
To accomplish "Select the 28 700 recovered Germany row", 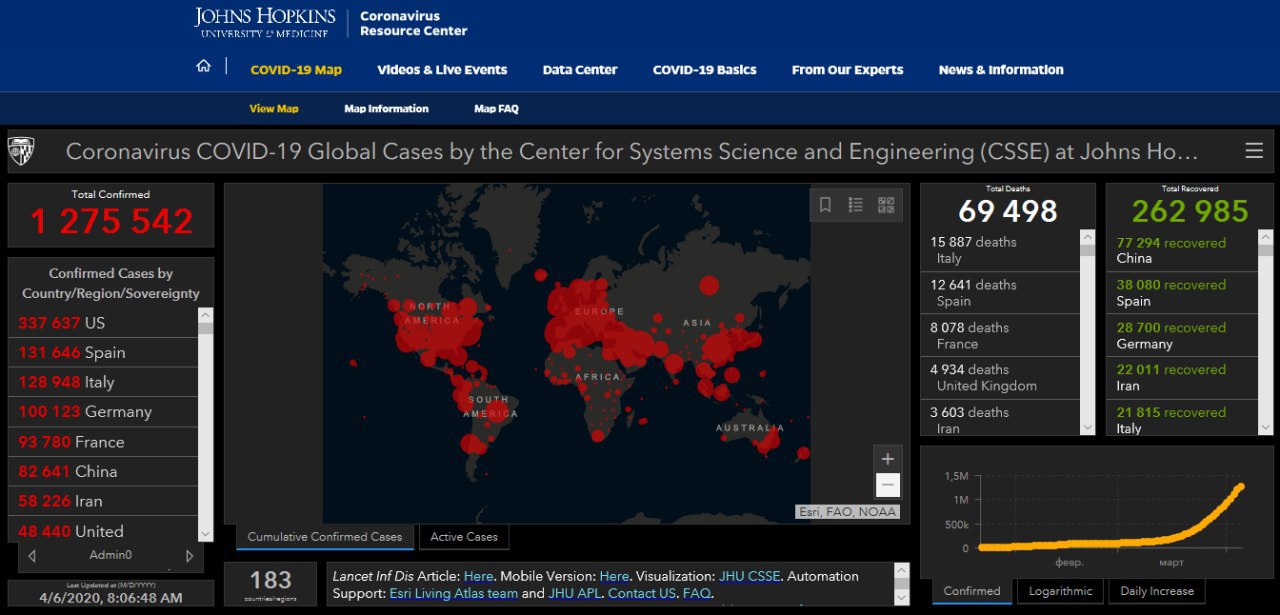I will click(1182, 335).
